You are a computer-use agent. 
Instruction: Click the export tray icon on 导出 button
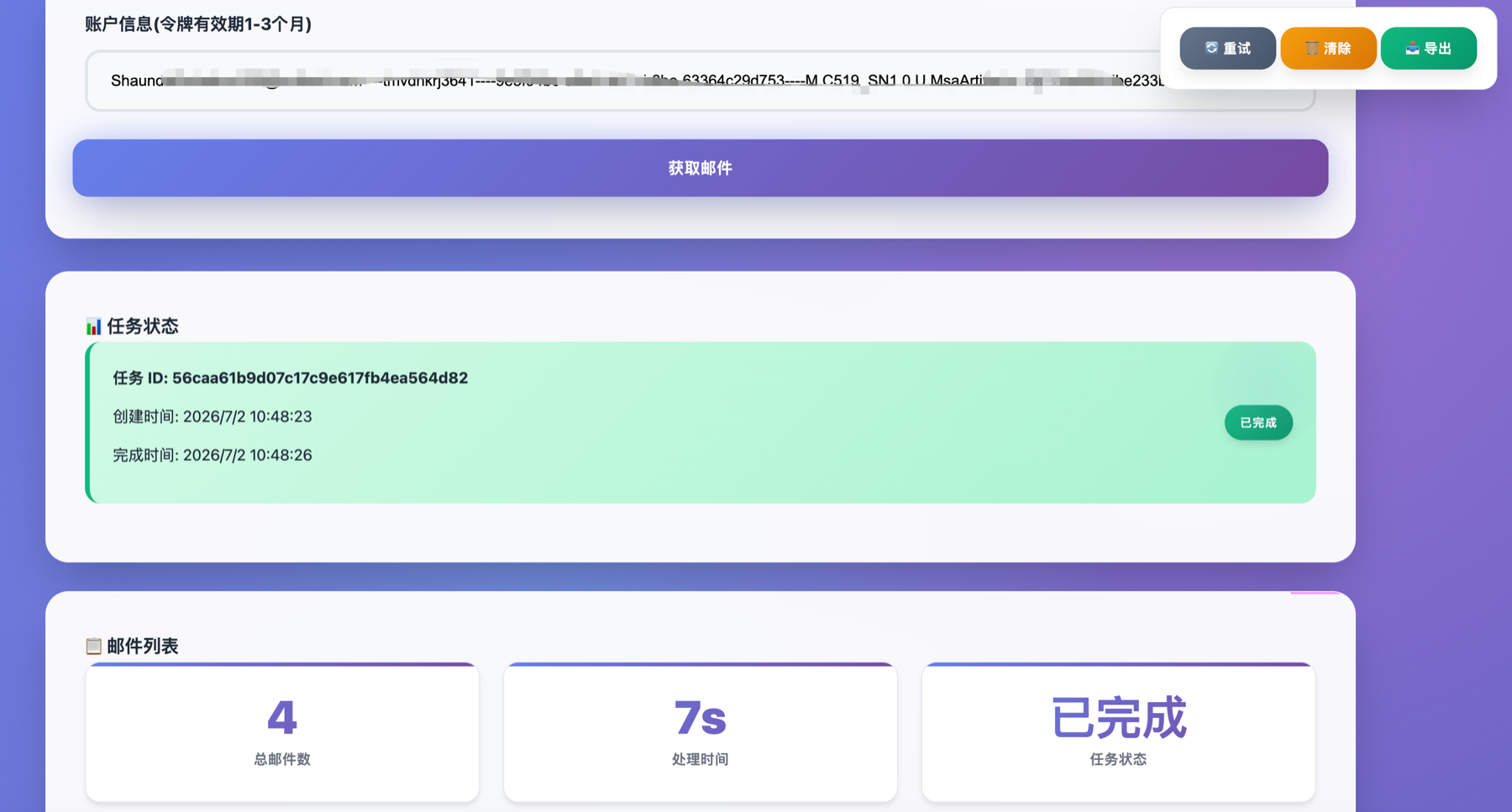1412,48
